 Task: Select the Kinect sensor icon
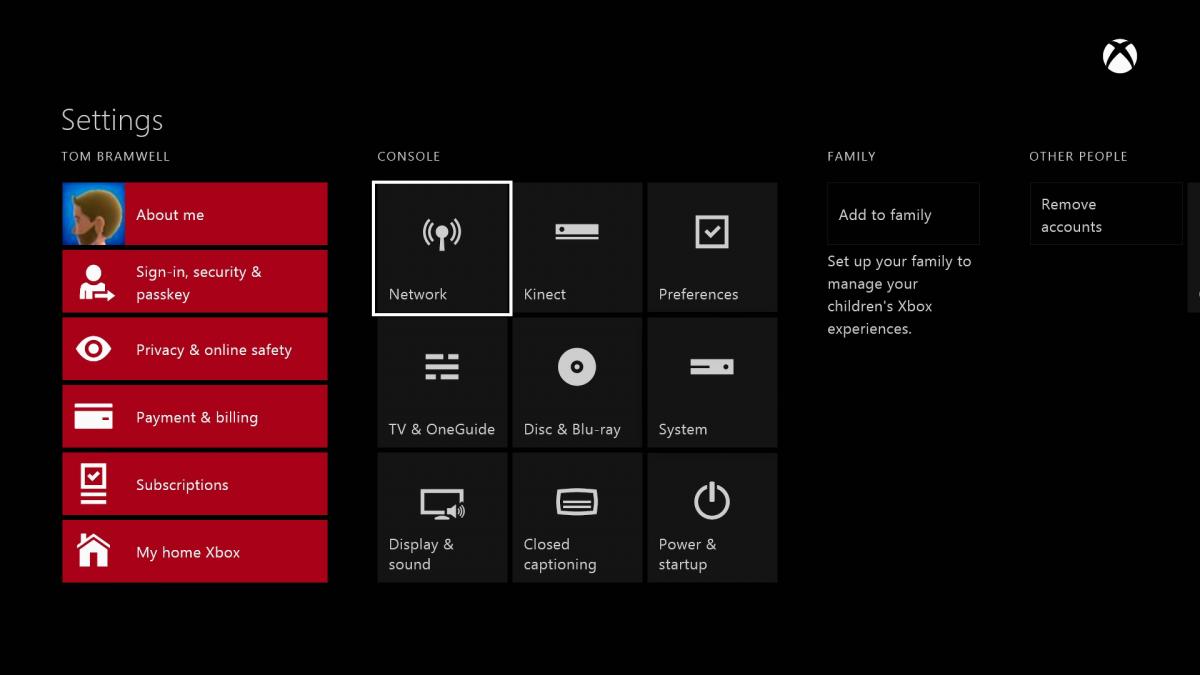tap(577, 231)
